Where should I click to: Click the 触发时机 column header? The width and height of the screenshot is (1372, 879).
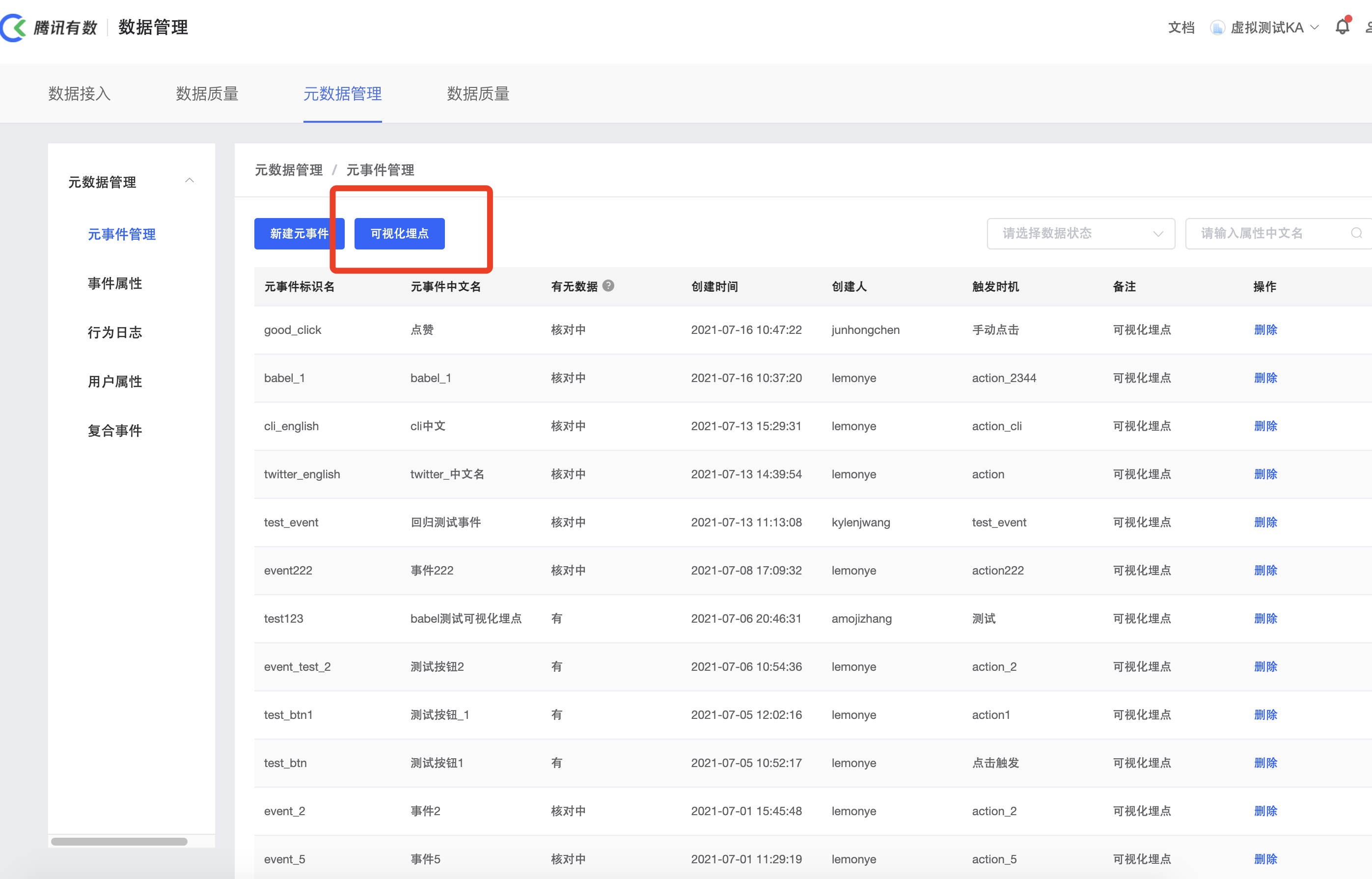coord(995,286)
